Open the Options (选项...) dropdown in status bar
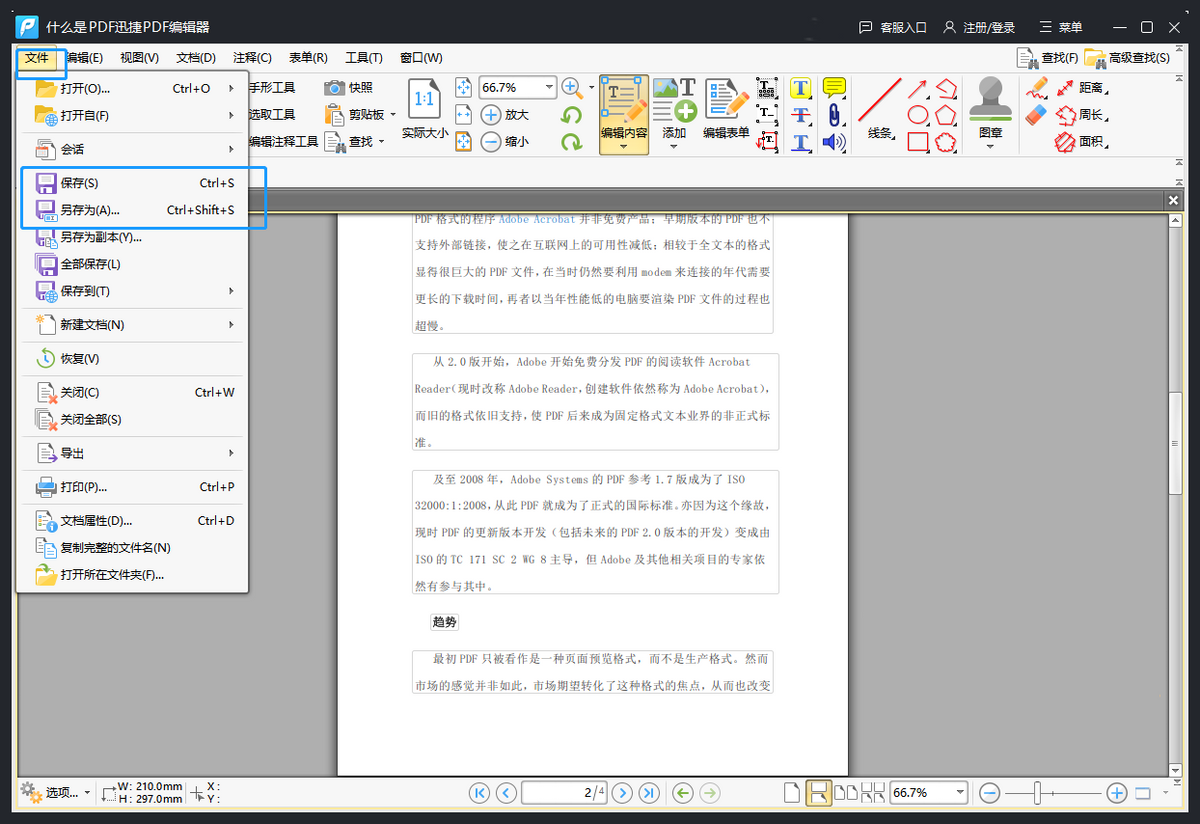The height and width of the screenshot is (824, 1200). pyautogui.click(x=55, y=793)
